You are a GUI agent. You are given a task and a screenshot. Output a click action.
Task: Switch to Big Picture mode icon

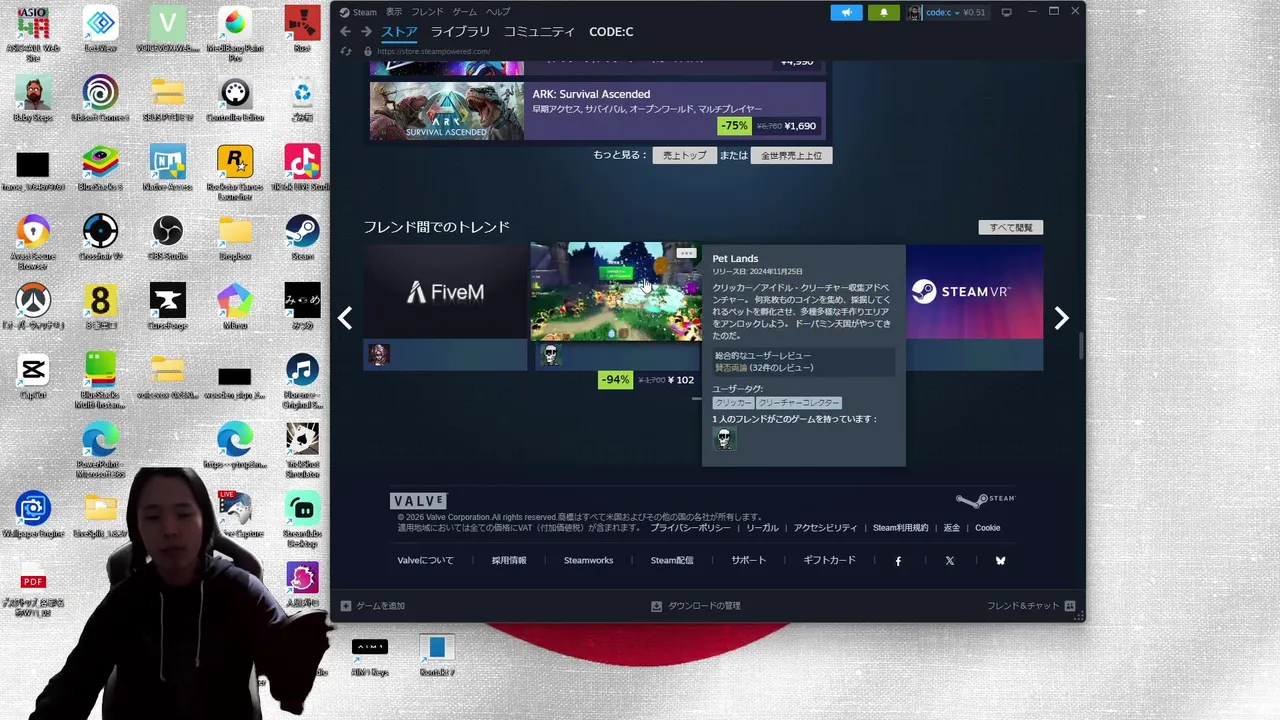click(x=1007, y=12)
